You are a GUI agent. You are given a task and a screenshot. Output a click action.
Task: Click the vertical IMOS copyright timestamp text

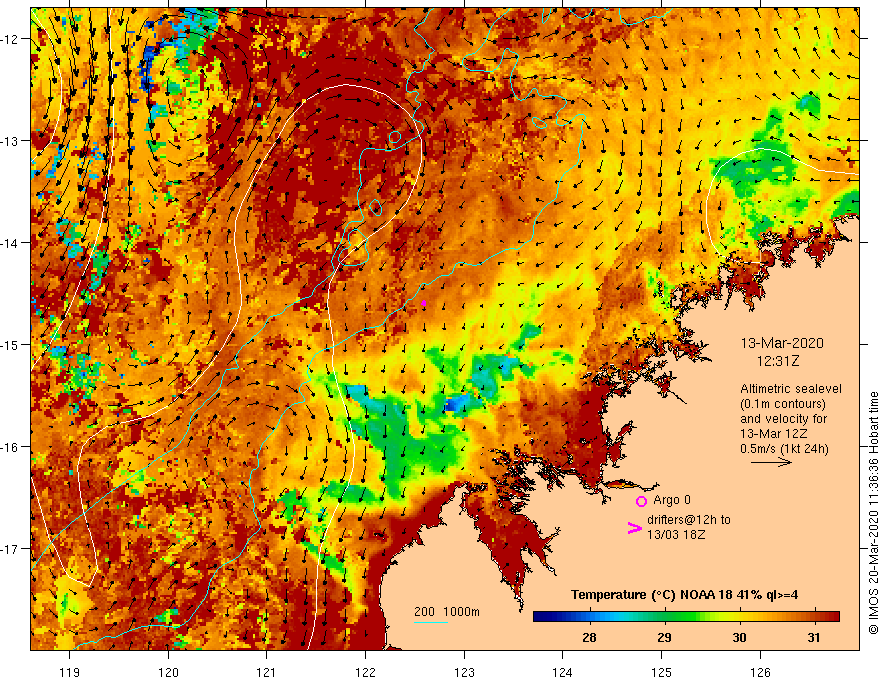(x=873, y=513)
